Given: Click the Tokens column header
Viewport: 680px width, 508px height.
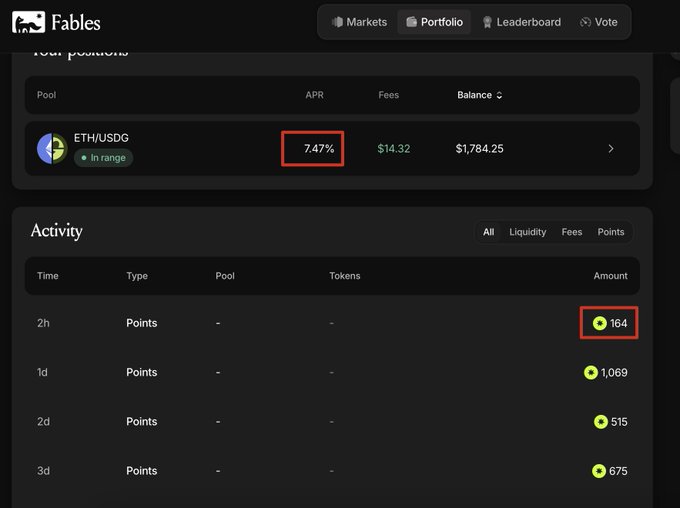Looking at the screenshot, I should pos(345,276).
